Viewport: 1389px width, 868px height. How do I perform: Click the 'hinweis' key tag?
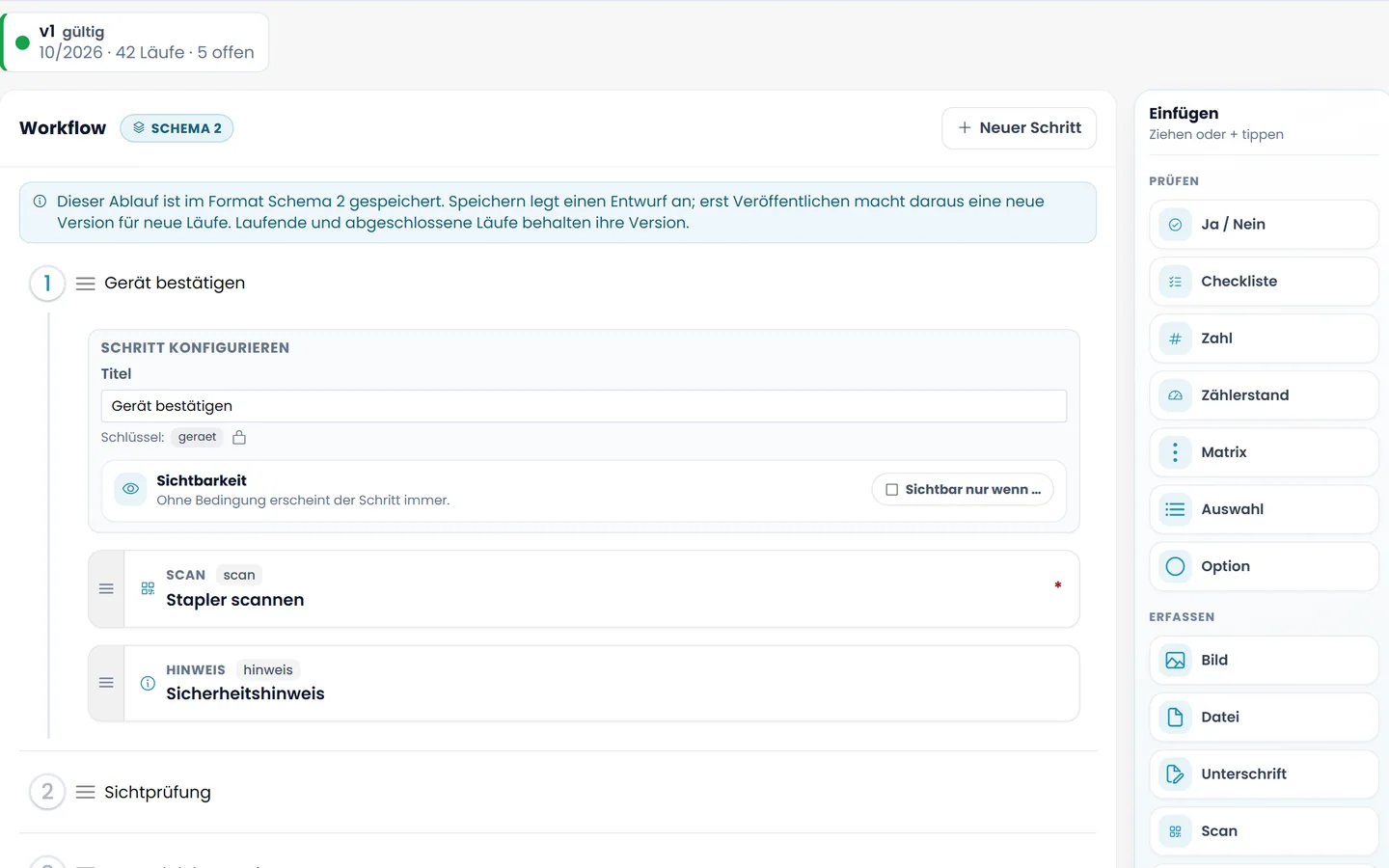268,669
